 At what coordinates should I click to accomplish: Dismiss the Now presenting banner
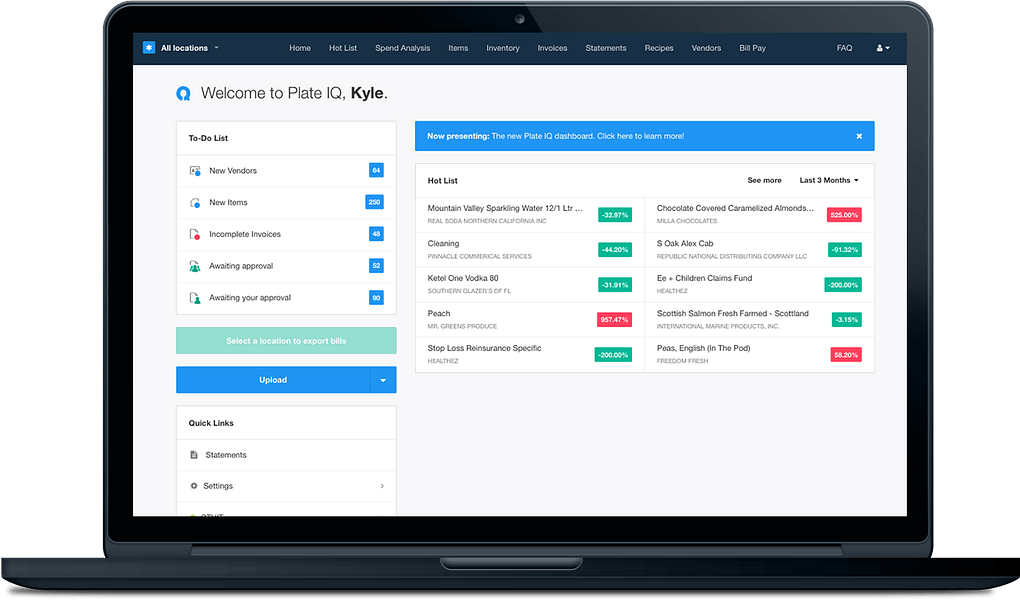[859, 136]
